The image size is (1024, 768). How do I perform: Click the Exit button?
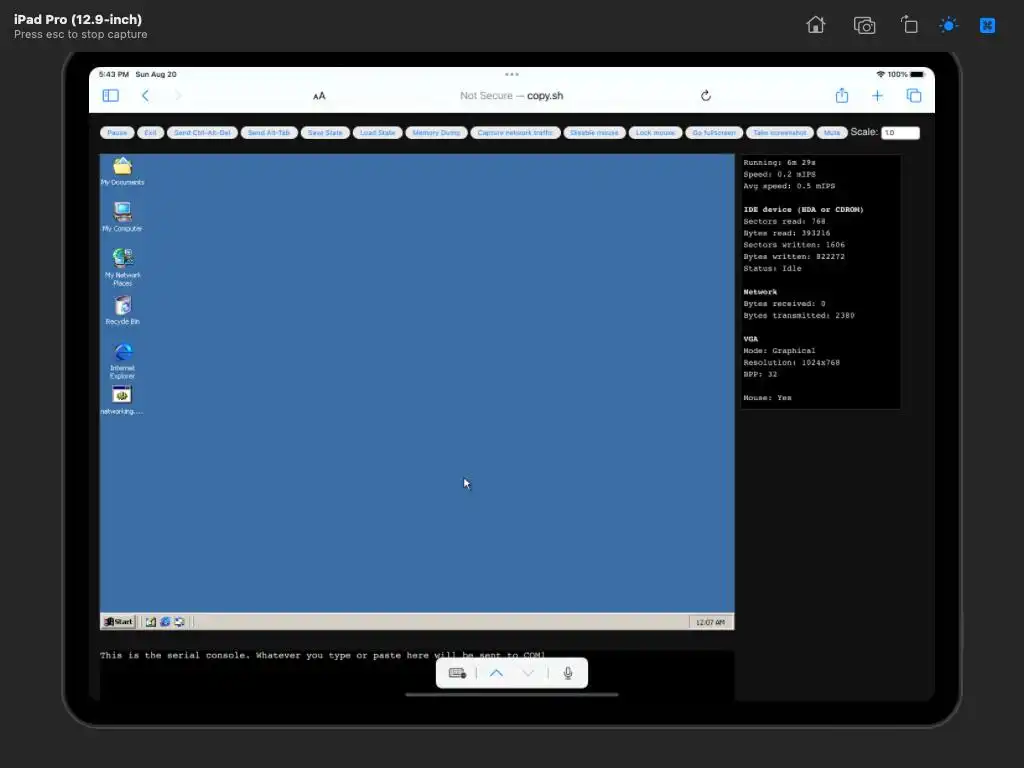tap(150, 133)
